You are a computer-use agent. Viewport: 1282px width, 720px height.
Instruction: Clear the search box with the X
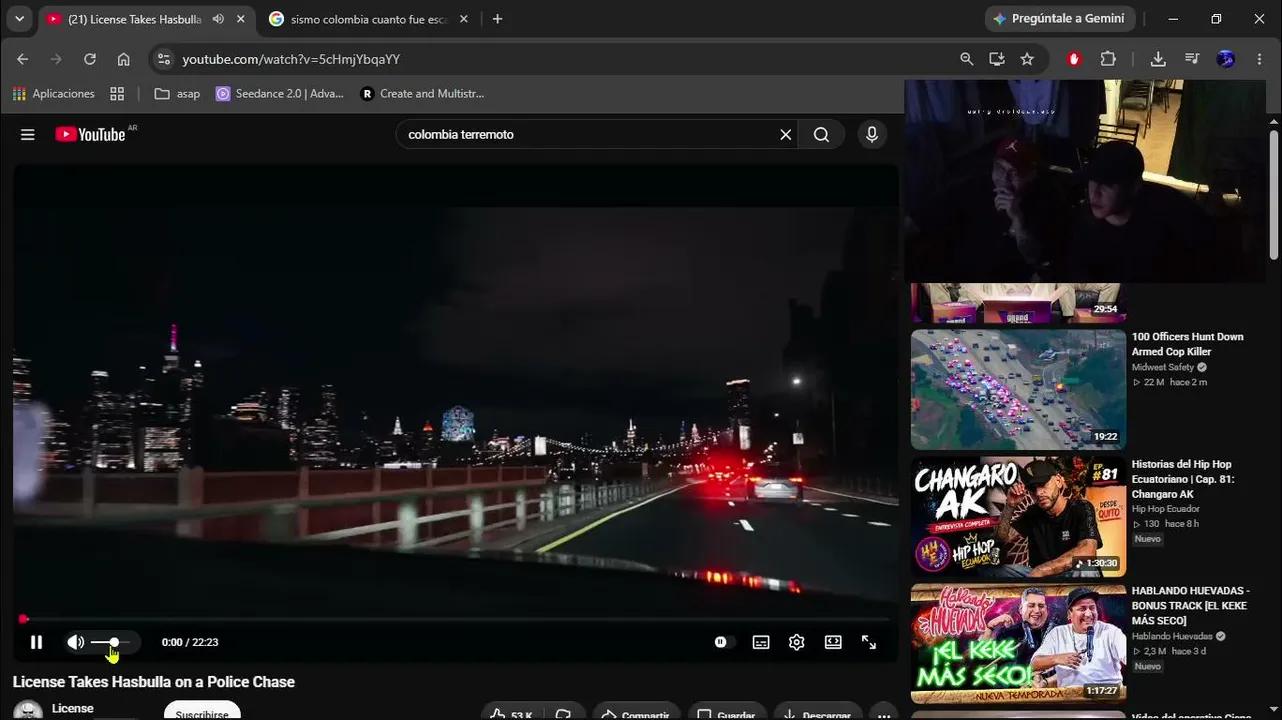(786, 134)
